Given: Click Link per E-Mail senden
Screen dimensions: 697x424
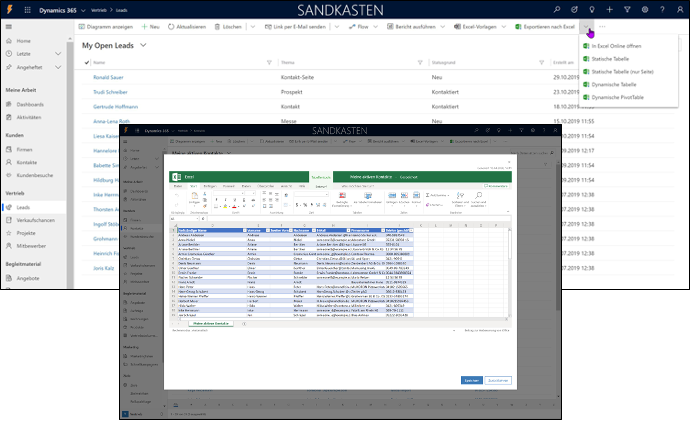Looking at the screenshot, I should [x=295, y=27].
